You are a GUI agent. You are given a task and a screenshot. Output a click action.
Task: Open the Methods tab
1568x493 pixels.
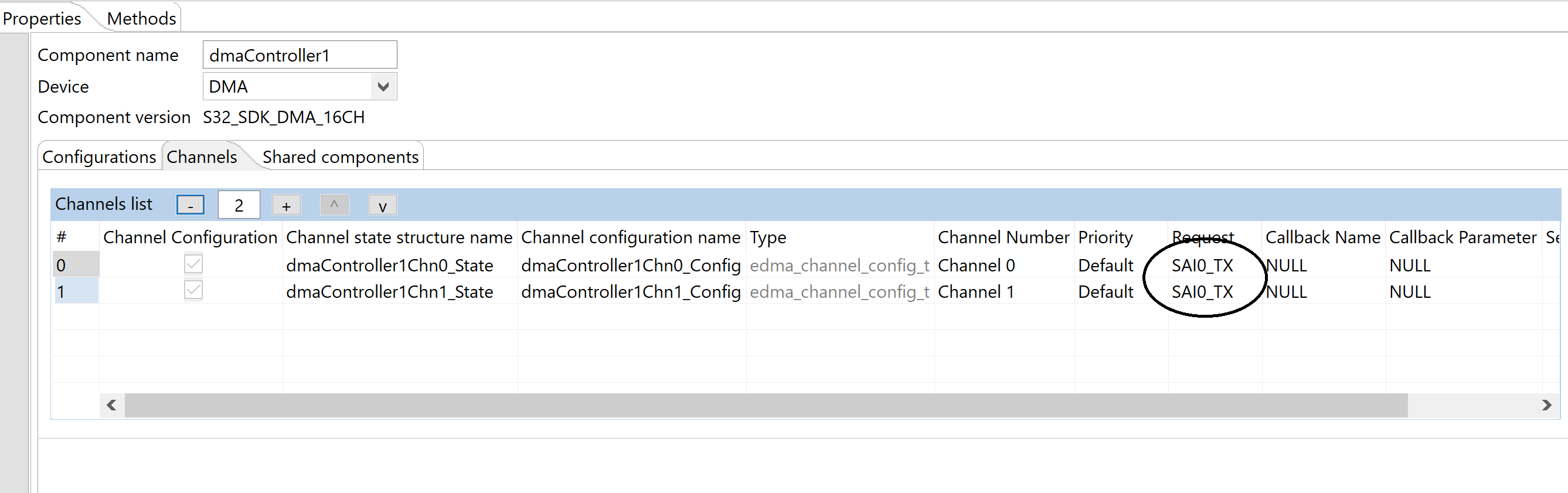click(x=141, y=18)
